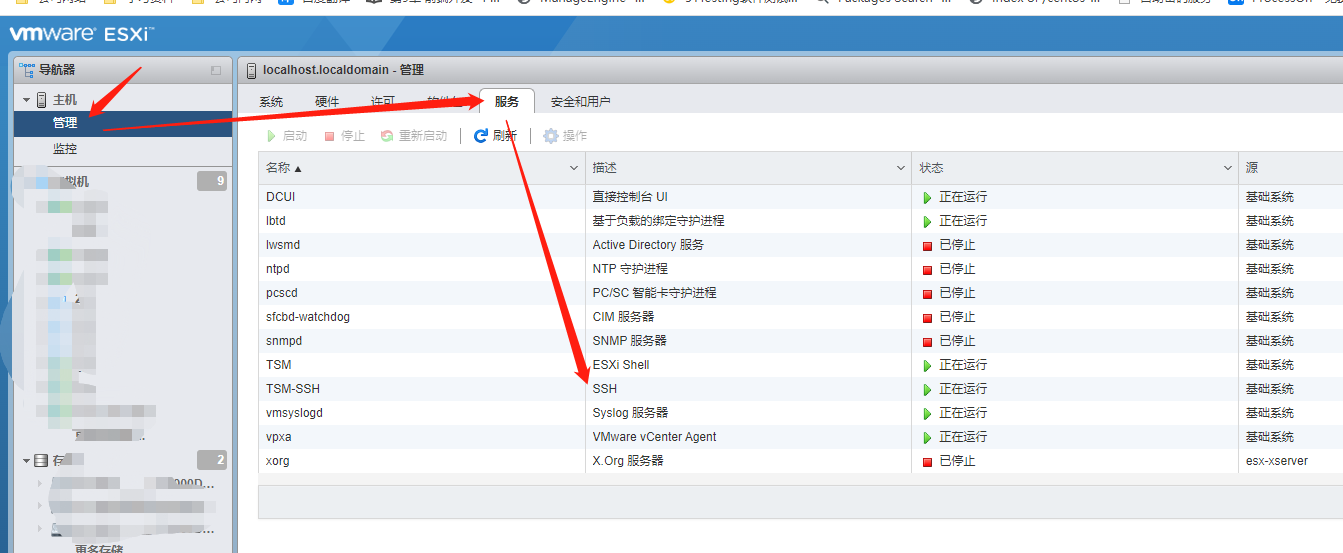This screenshot has height=553, width=1343.
Task: Switch to the 硬件 tab
Action: [327, 102]
